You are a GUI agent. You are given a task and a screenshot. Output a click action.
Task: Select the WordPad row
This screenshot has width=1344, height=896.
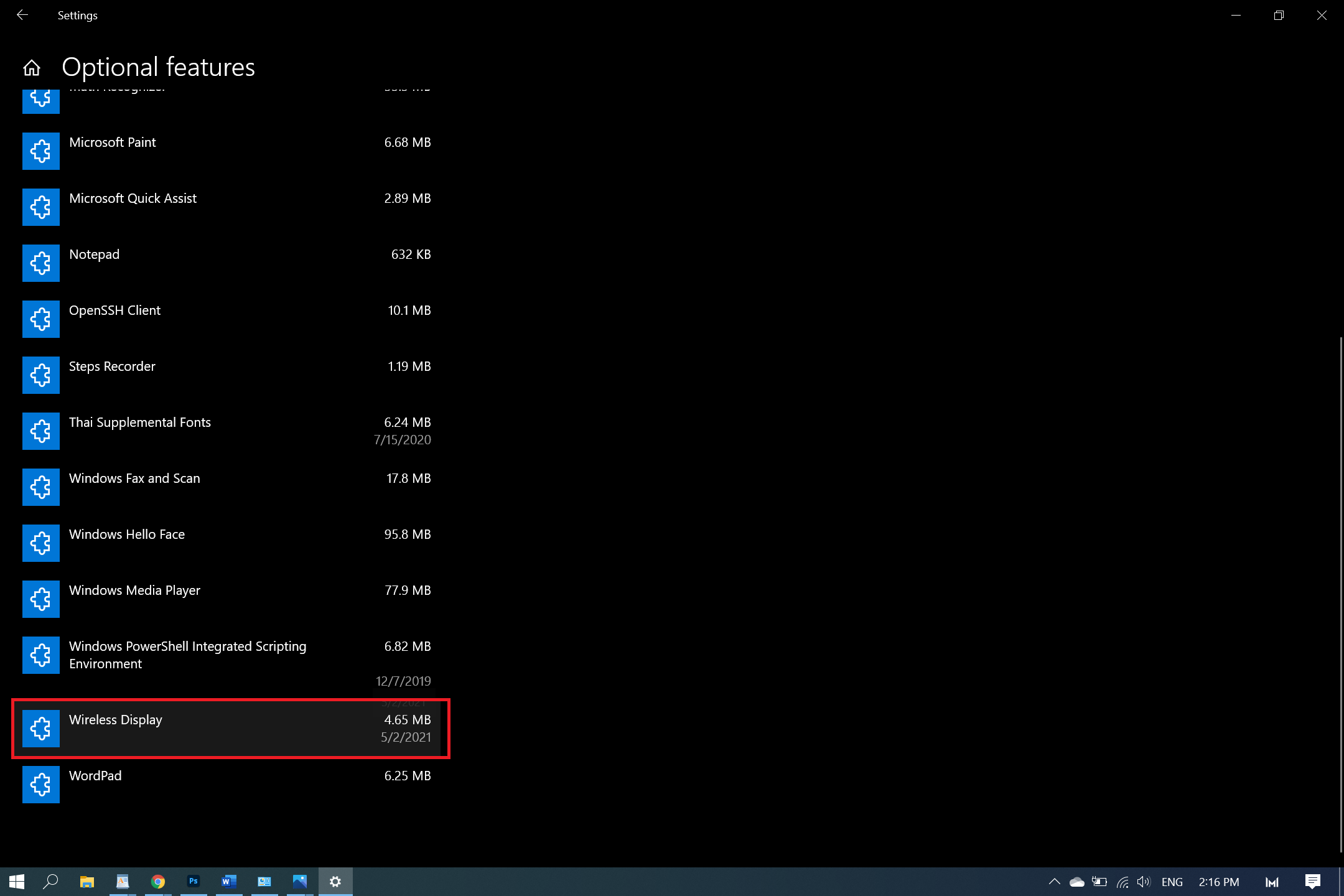[x=226, y=785]
